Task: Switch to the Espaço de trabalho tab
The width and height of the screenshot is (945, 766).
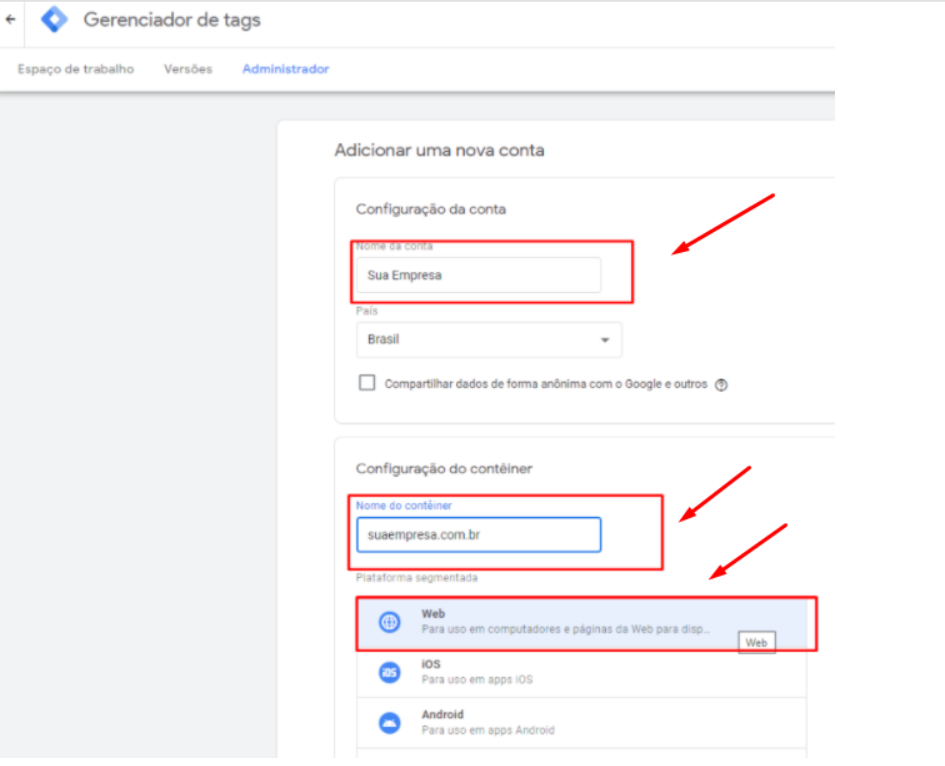Action: click(76, 69)
